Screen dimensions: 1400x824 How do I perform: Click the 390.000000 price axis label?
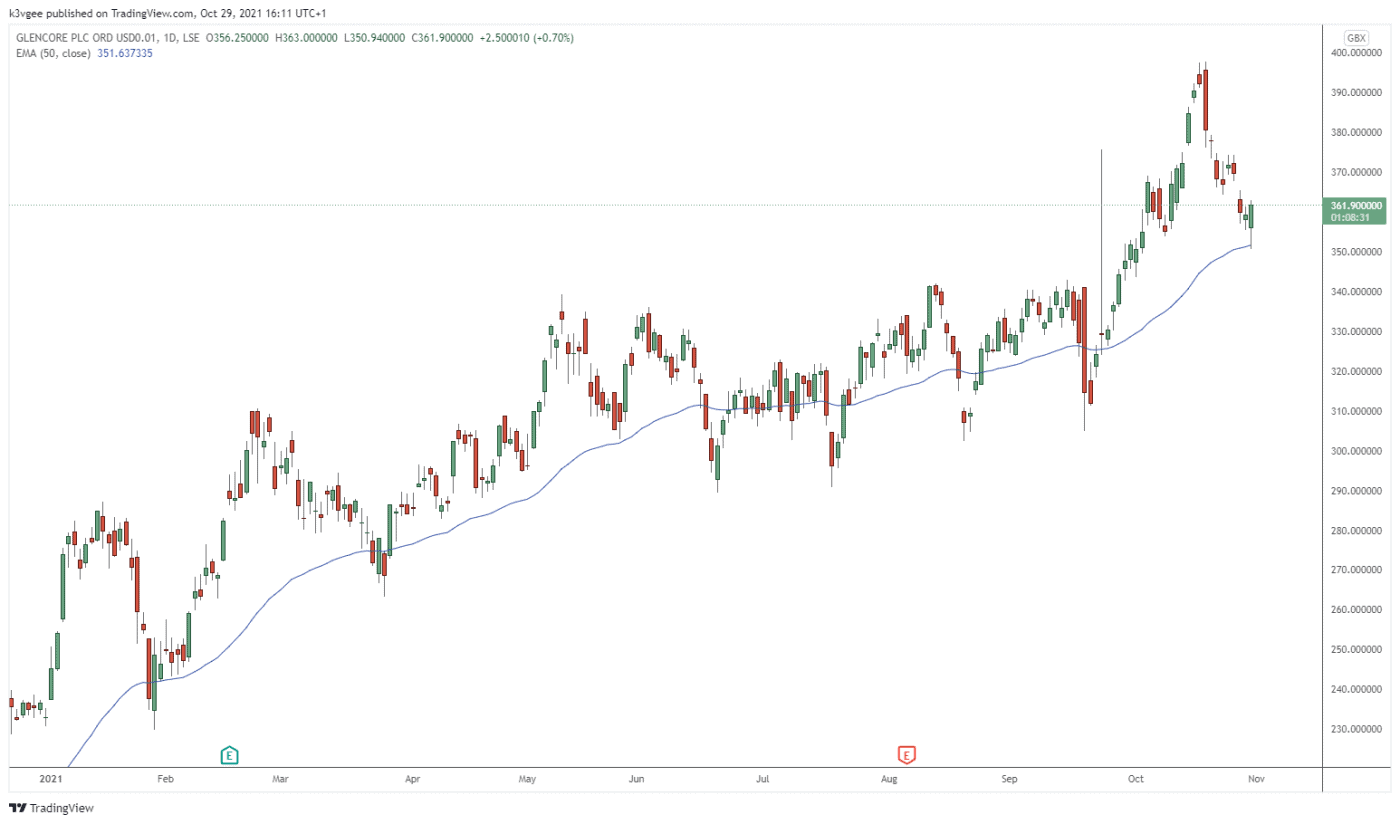[x=1356, y=92]
